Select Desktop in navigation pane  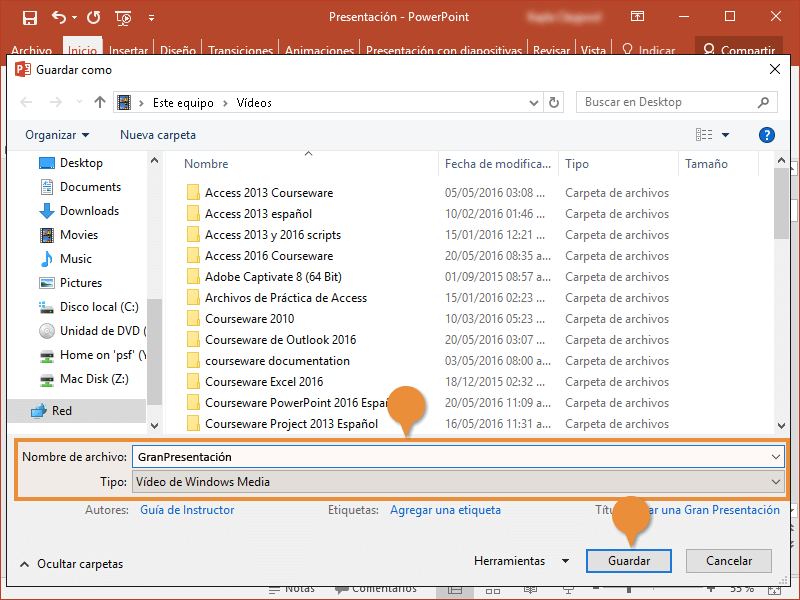pos(71,163)
